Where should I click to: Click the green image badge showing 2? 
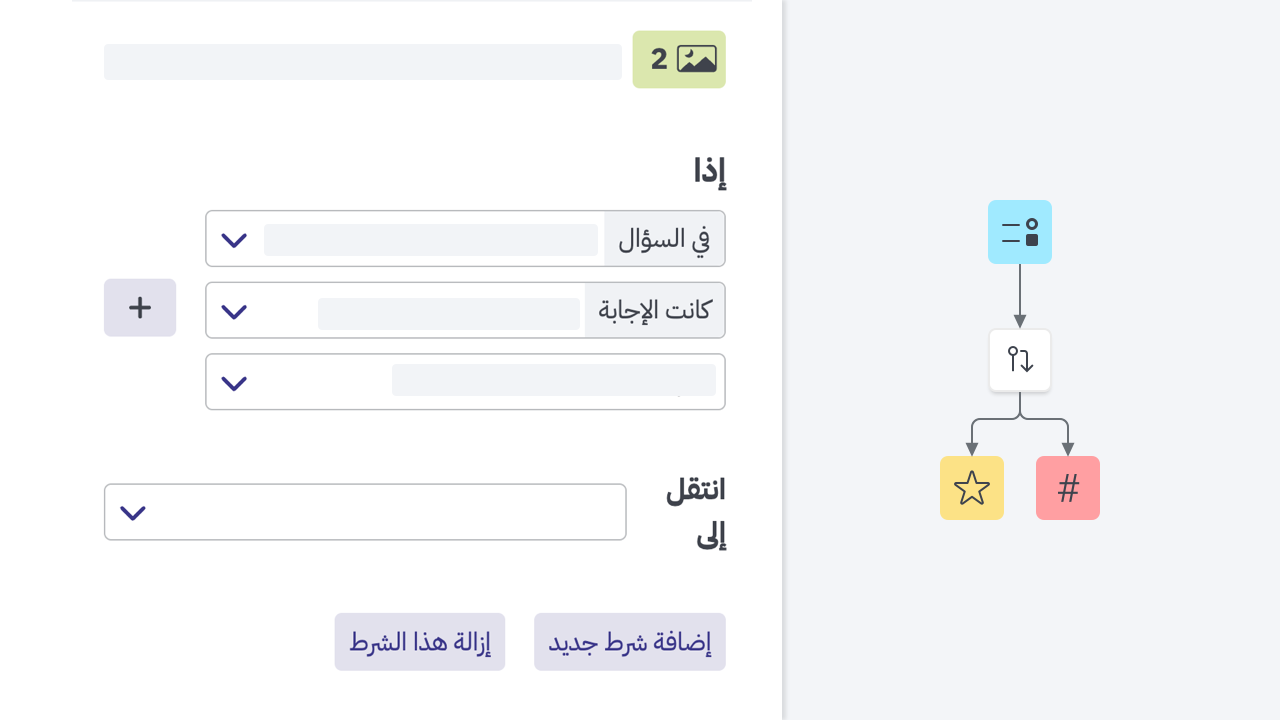679,59
